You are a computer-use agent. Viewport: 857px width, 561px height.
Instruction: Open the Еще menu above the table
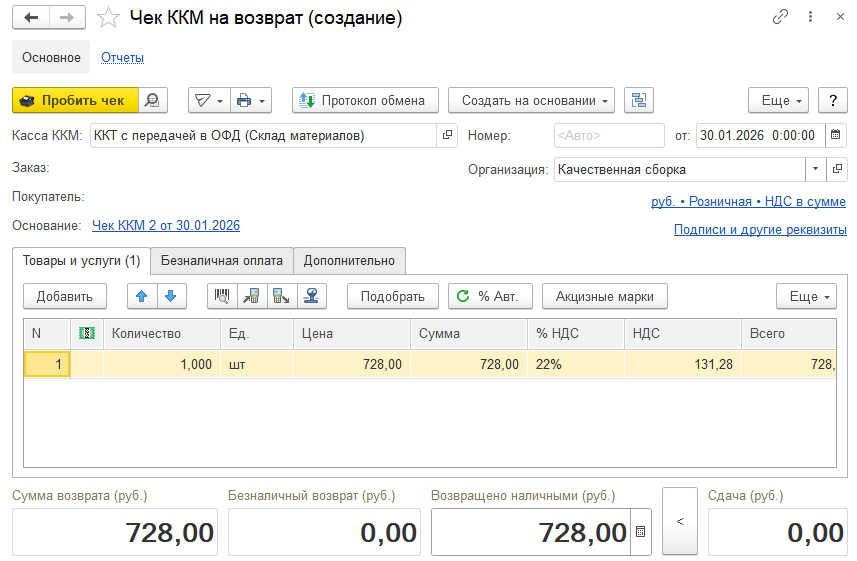click(806, 296)
